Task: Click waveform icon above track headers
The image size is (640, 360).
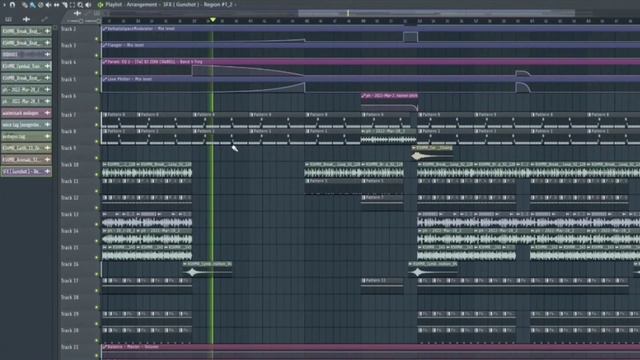Action: (x=78, y=13)
